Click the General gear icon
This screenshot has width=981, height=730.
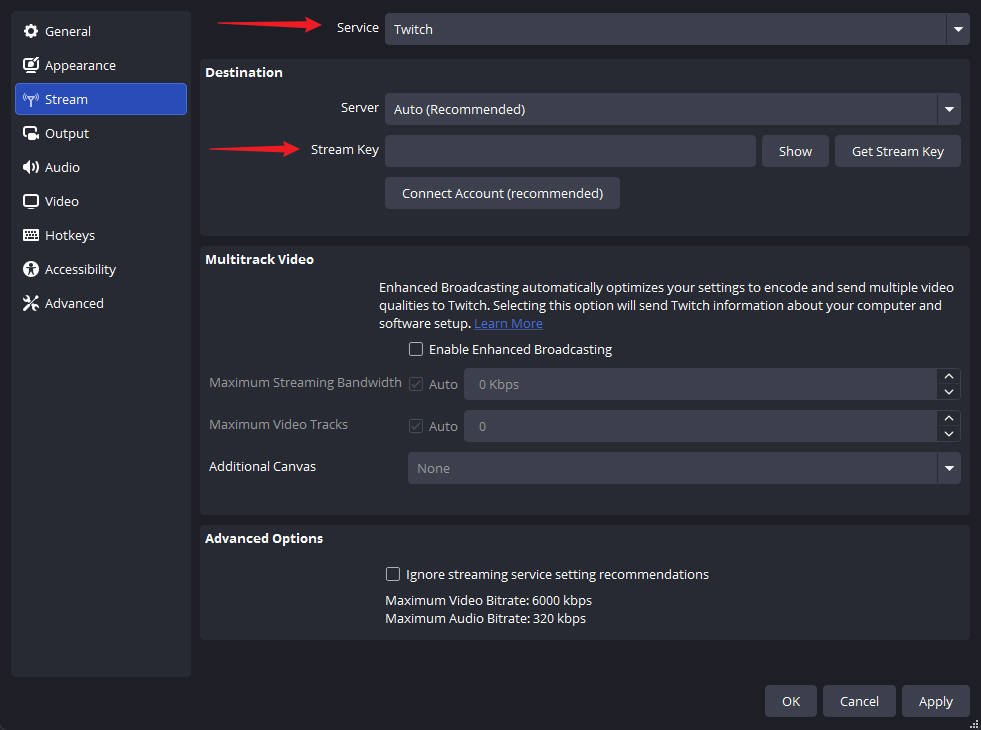(x=31, y=31)
